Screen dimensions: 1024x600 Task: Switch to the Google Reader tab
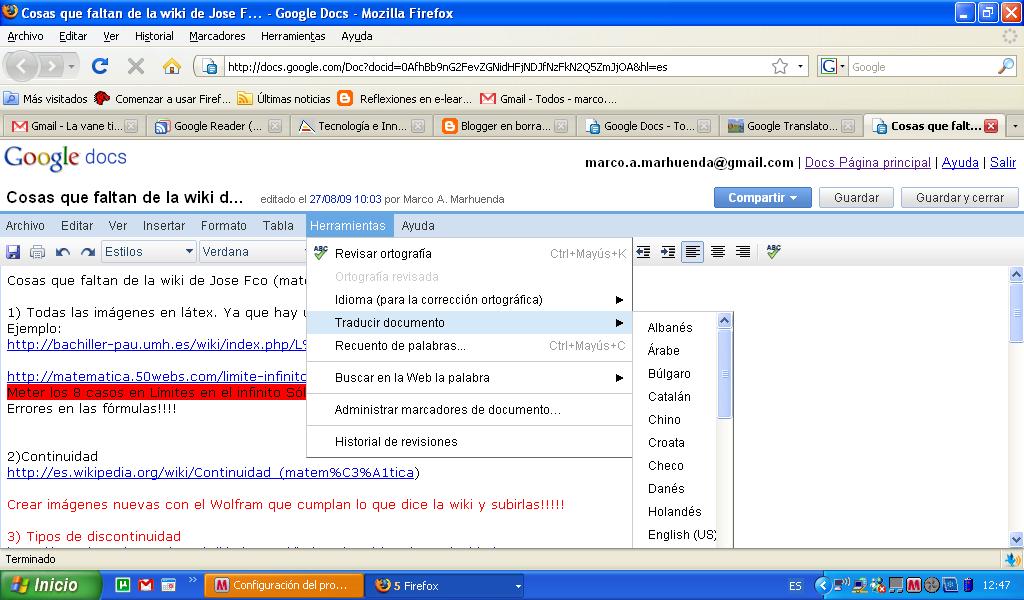point(218,126)
